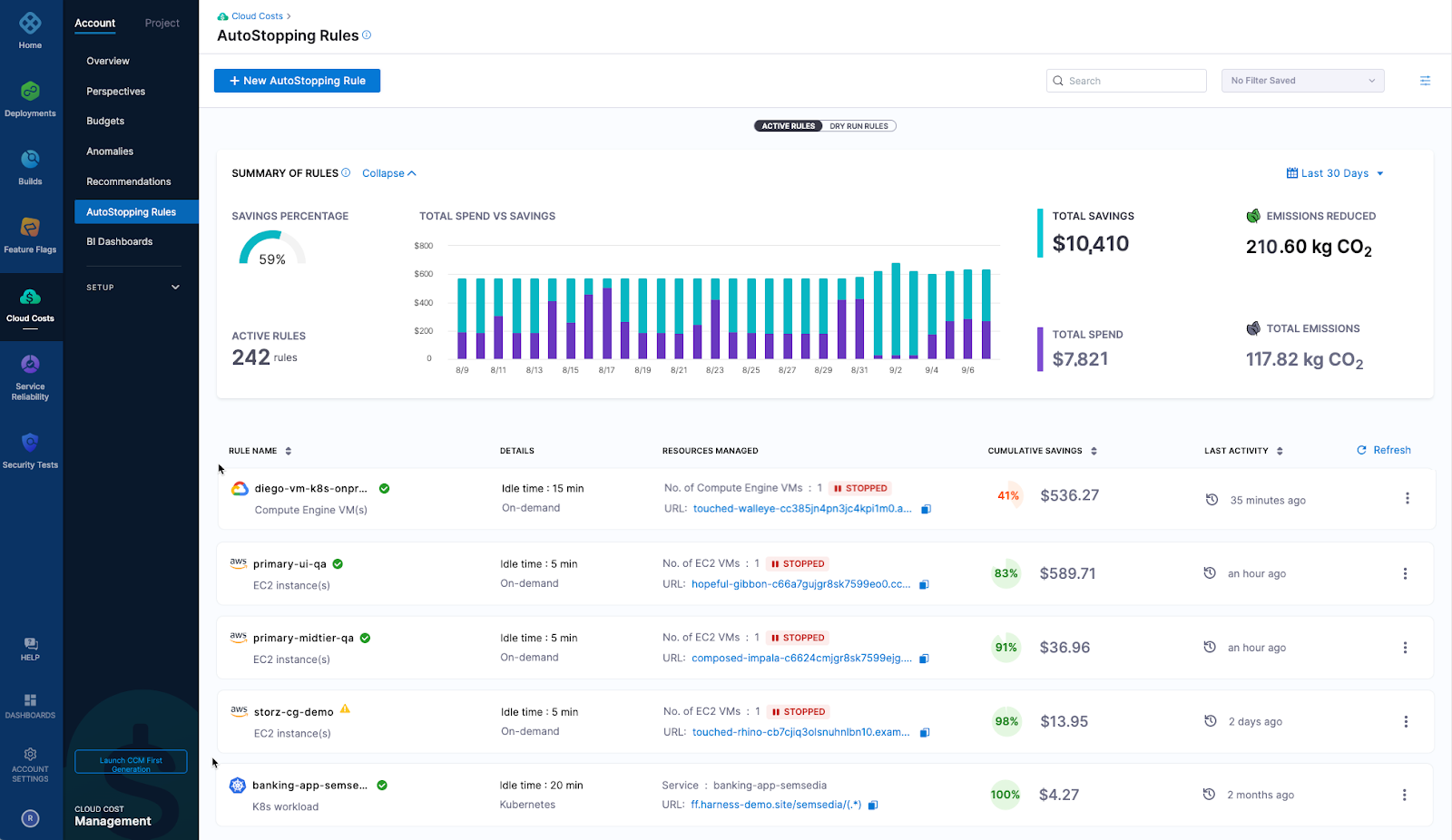Copy URL for primary-ui-qa rule

[x=924, y=584]
